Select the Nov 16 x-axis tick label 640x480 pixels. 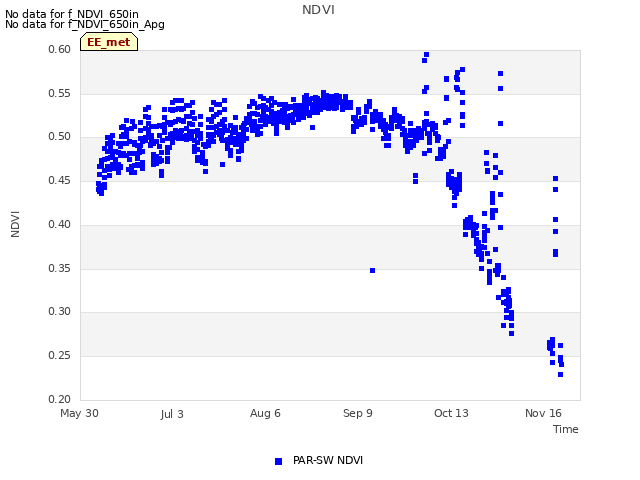point(543,413)
